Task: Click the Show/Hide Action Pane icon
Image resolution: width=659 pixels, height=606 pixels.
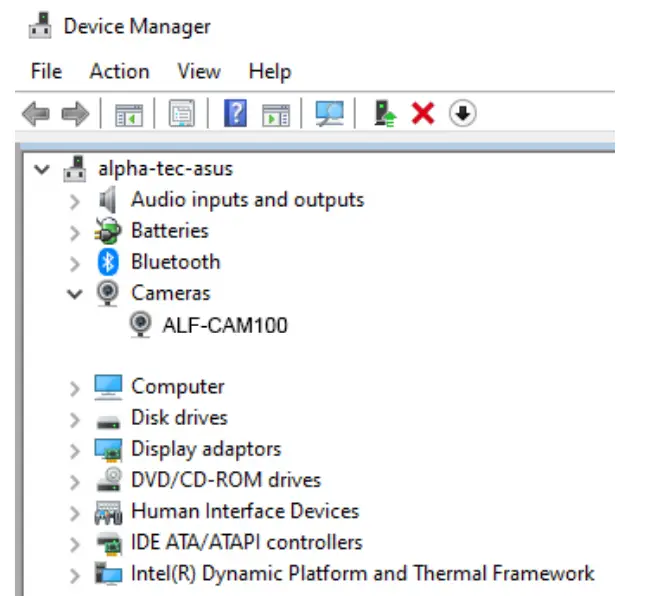Action: (x=276, y=115)
